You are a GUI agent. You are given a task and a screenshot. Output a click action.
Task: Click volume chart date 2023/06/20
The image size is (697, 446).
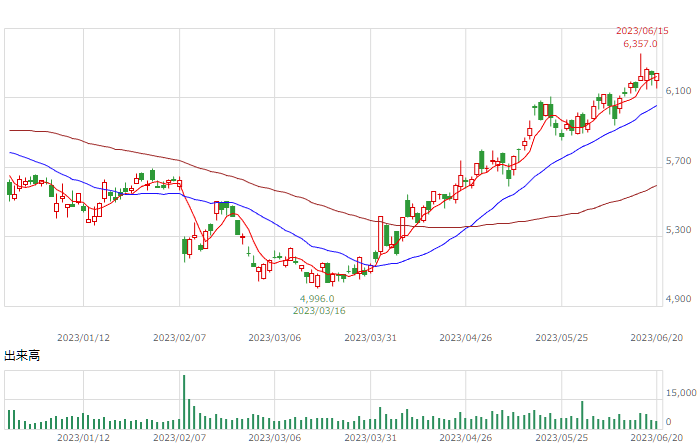tap(657, 438)
